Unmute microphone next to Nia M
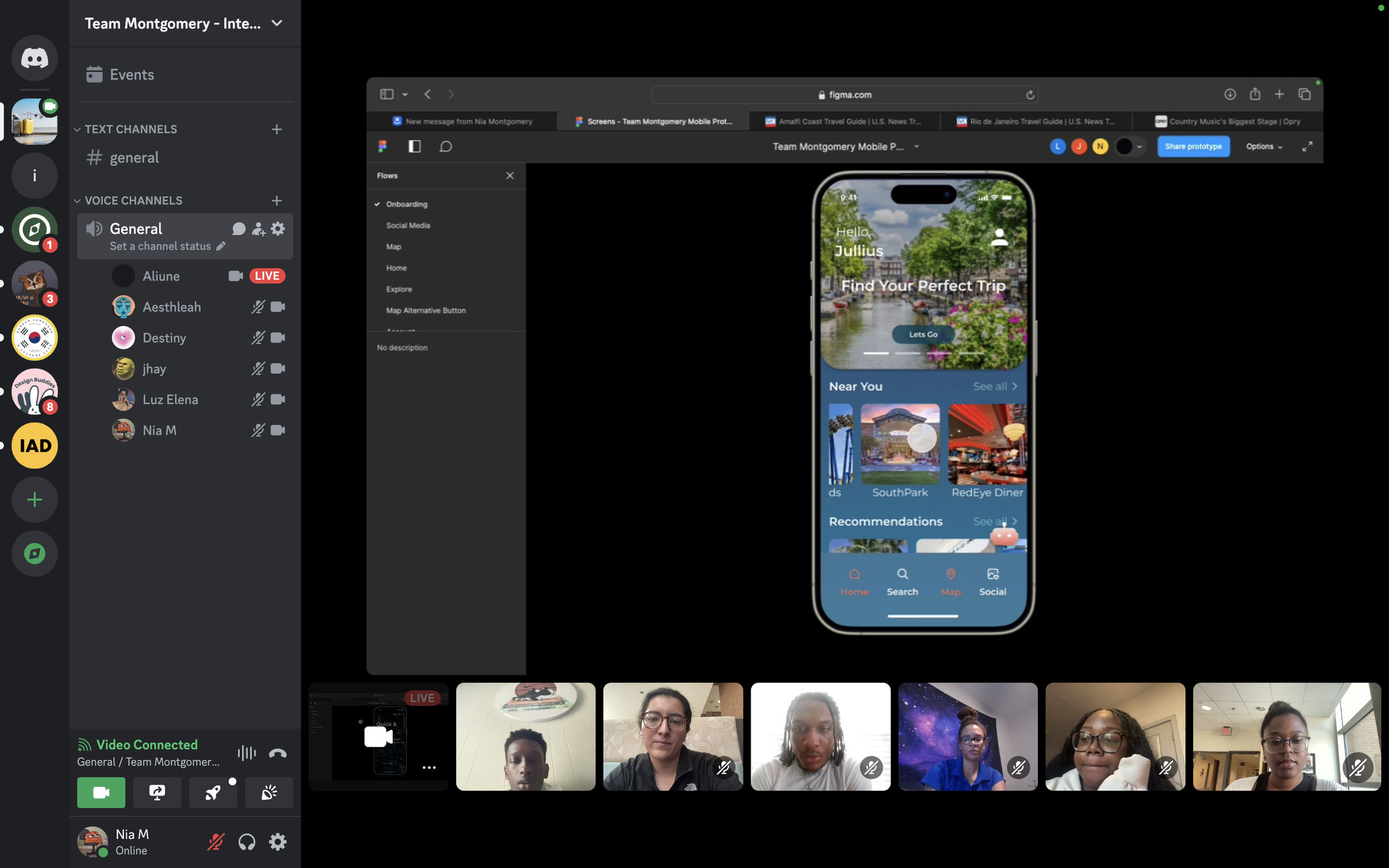Viewport: 1389px width, 868px height. coord(216,841)
